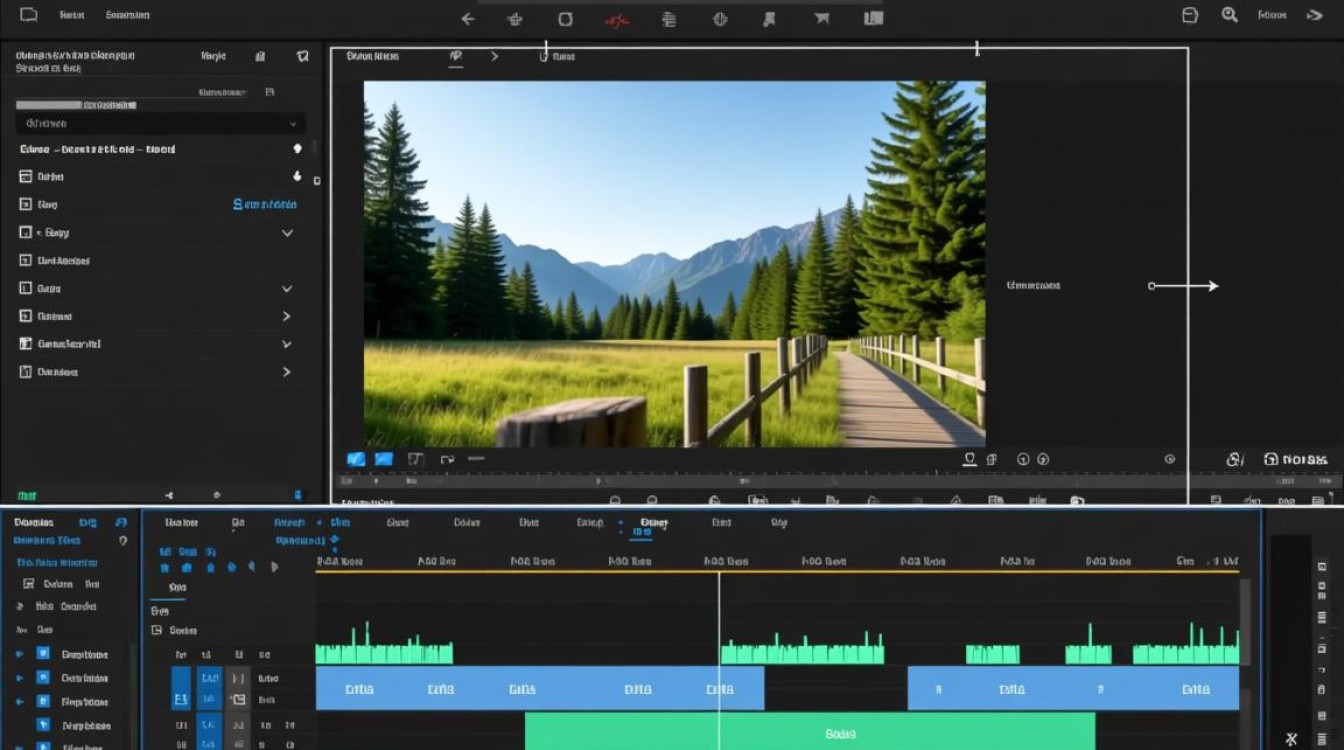Open the second text menu item at top left

click(x=128, y=15)
